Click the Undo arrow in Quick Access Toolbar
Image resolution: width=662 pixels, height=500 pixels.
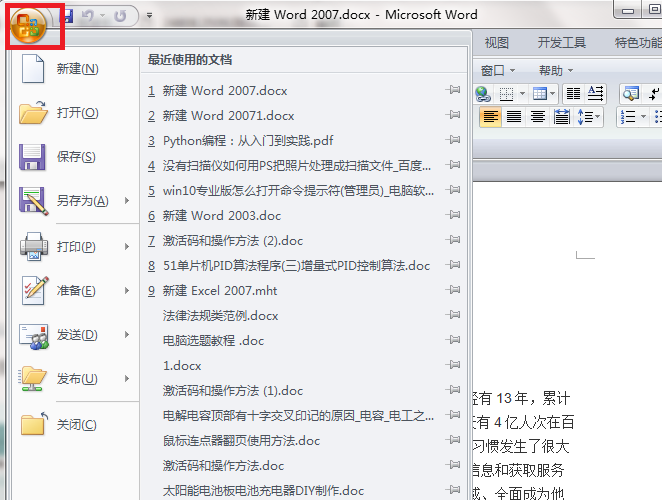(x=87, y=16)
